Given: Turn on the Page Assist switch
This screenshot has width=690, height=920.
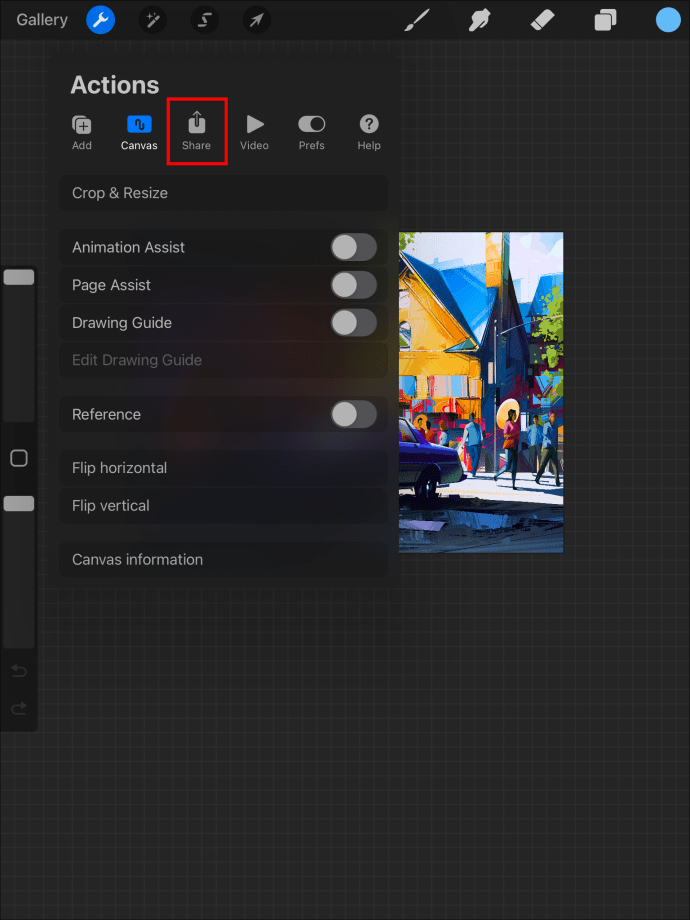Looking at the screenshot, I should [354, 285].
